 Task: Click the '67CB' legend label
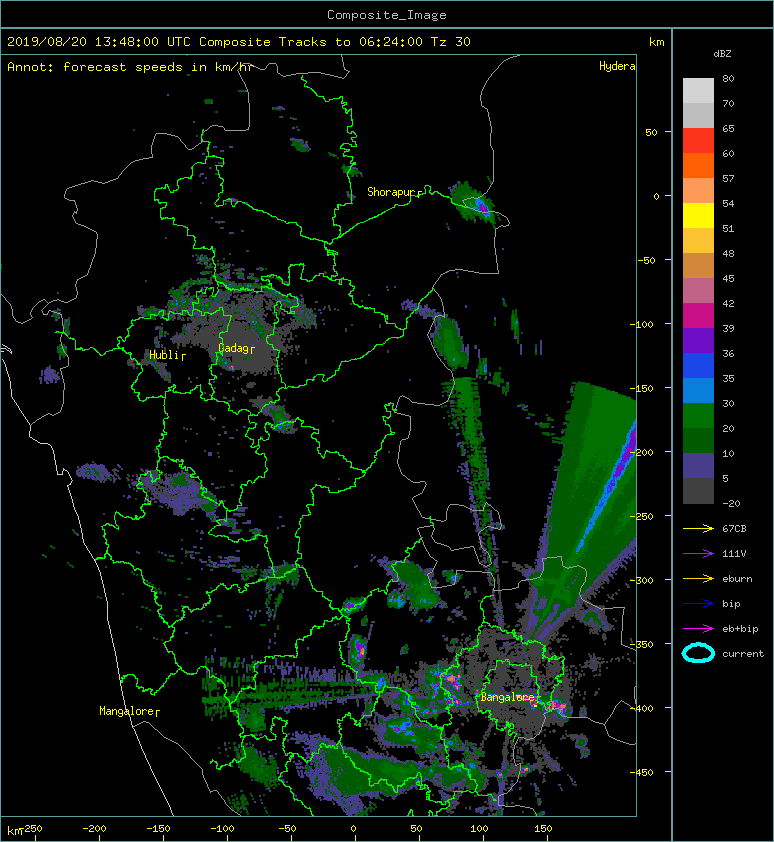click(x=734, y=529)
